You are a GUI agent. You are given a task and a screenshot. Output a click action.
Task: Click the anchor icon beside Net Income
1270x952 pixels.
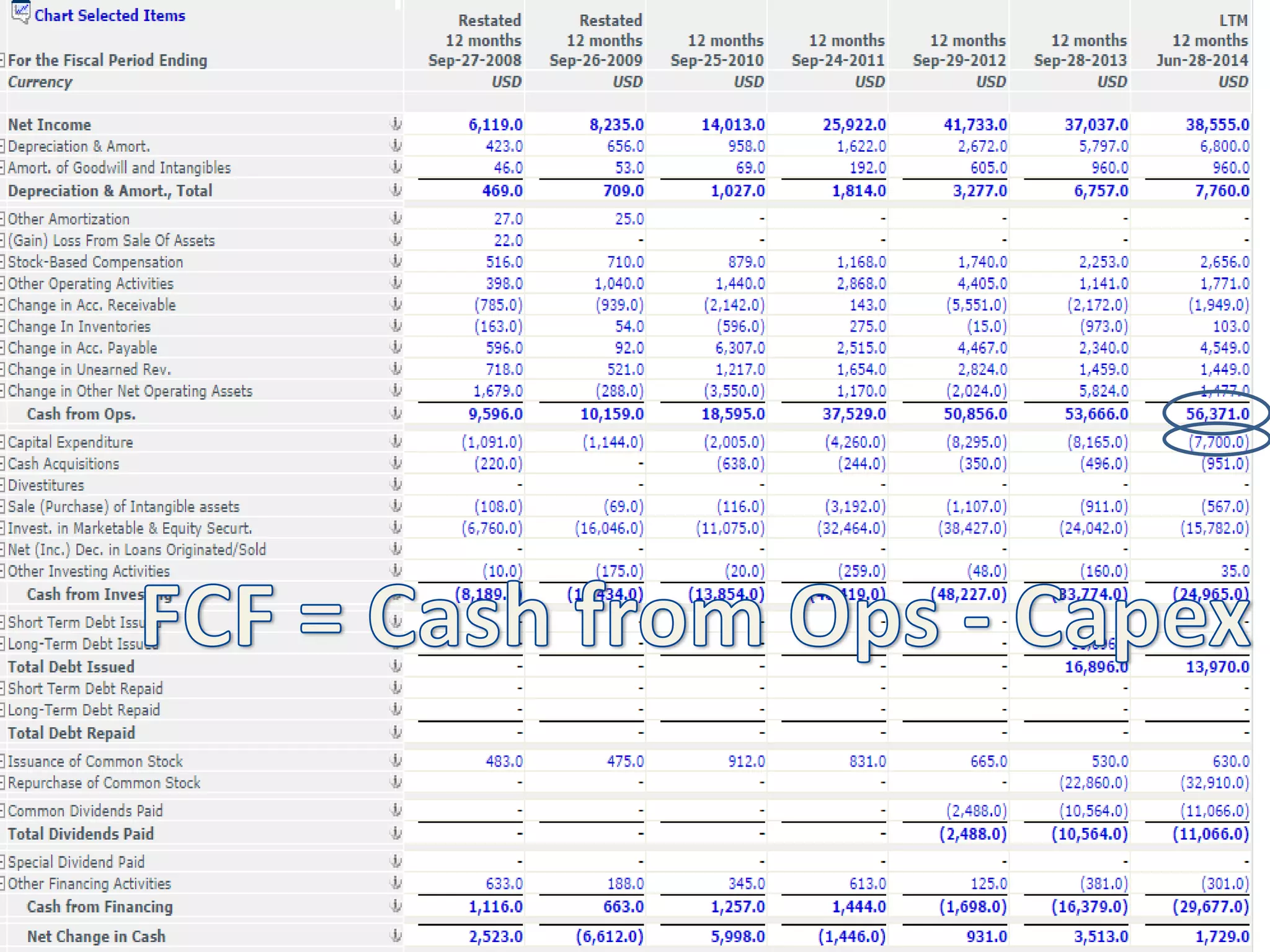click(x=395, y=125)
